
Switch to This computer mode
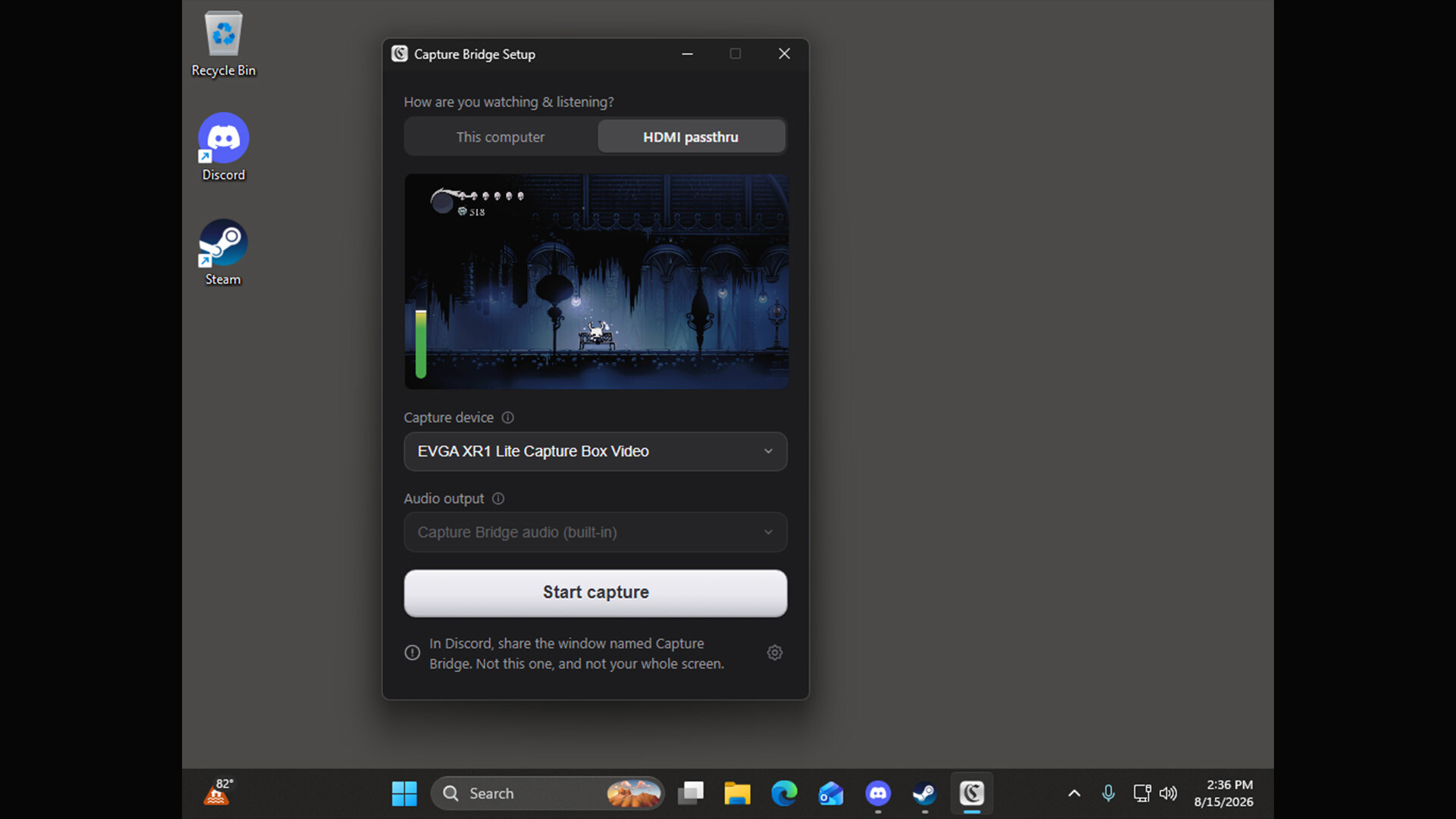click(500, 137)
